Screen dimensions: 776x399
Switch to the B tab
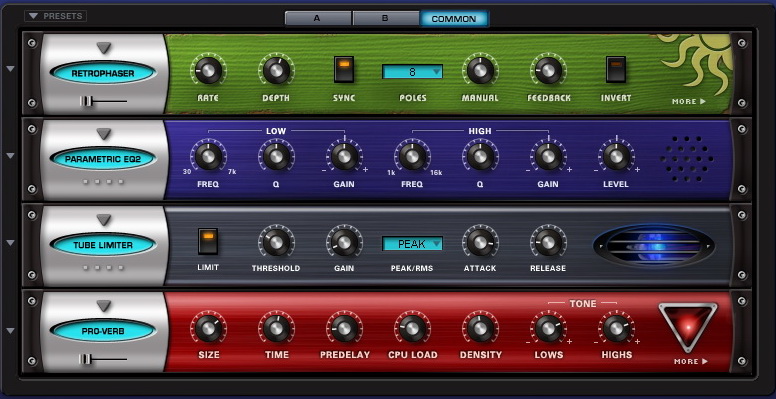(x=385, y=19)
